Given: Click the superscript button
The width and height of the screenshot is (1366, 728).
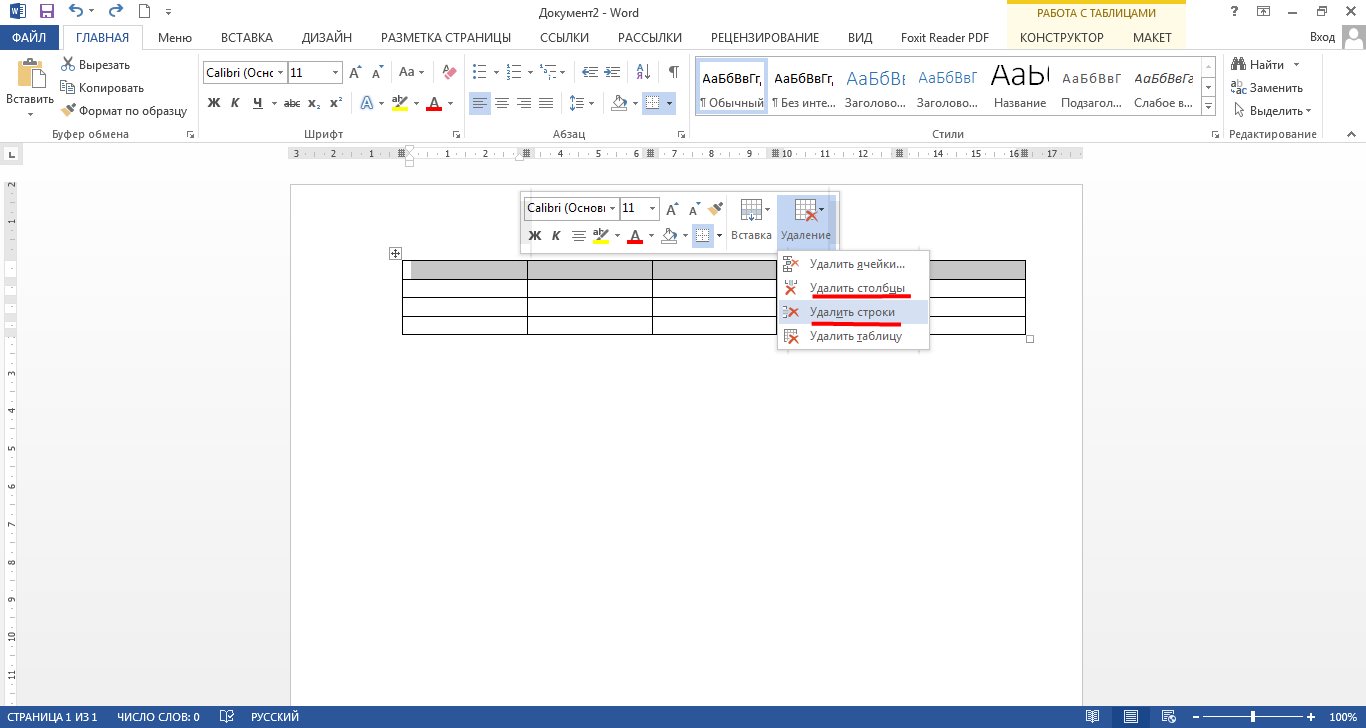Looking at the screenshot, I should tap(336, 103).
